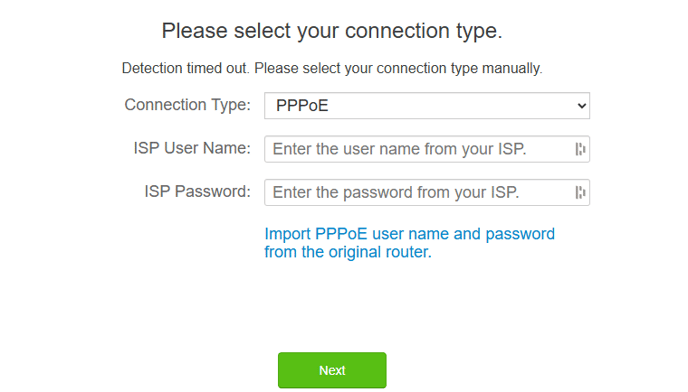Click the autofill icon in ISP Password field

[x=580, y=192]
